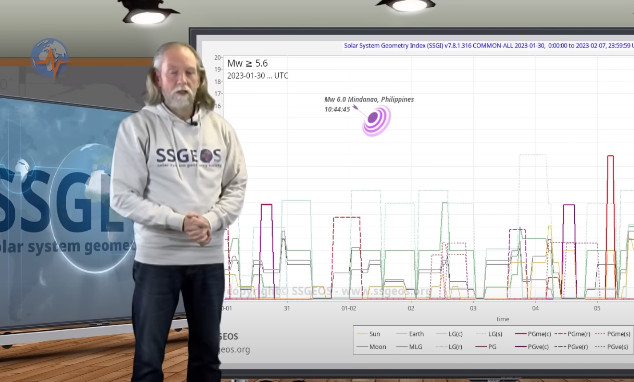Select the LG(c) legend entry

[x=449, y=334]
